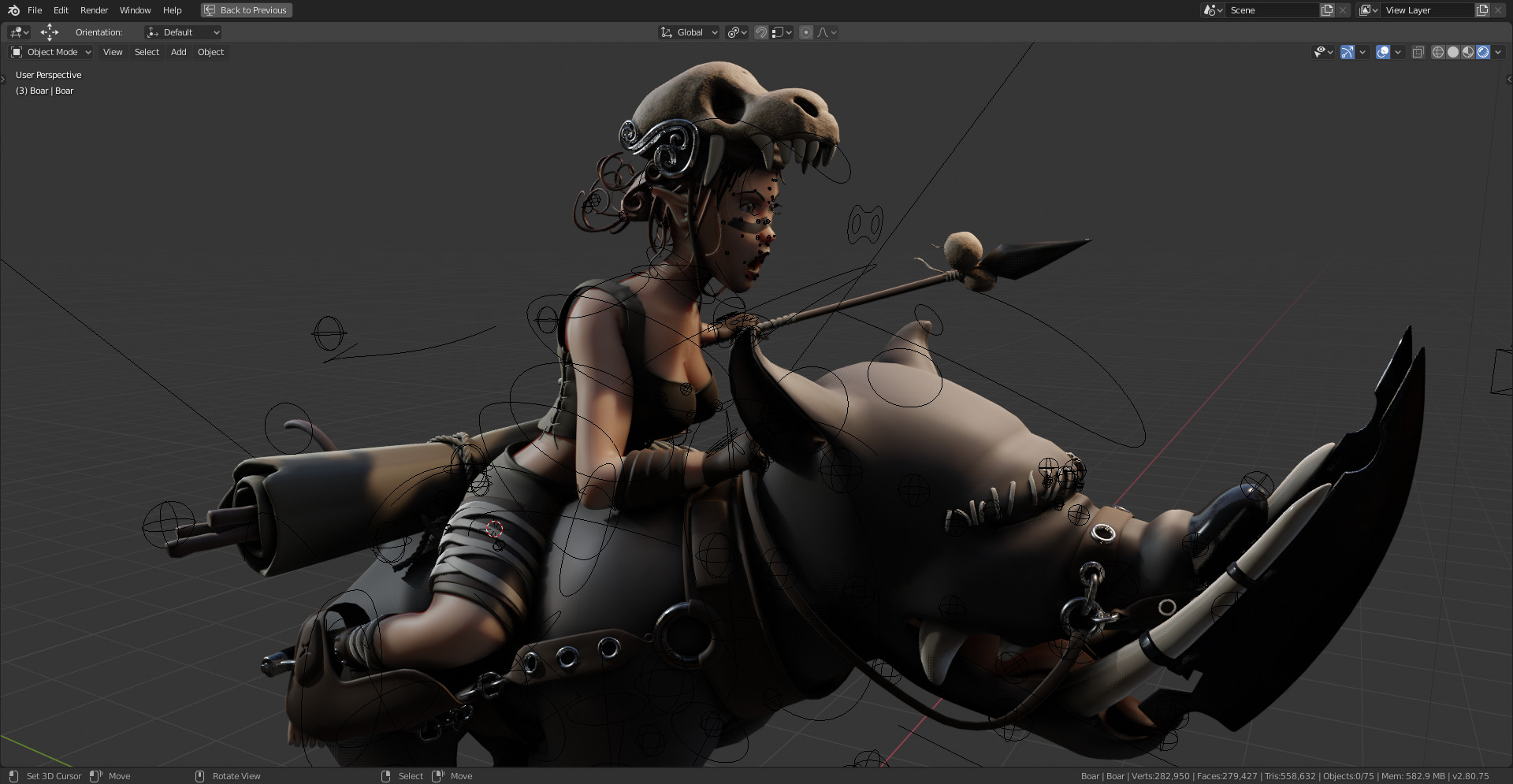Open the proportional falloff curve dropdown

pos(827,32)
